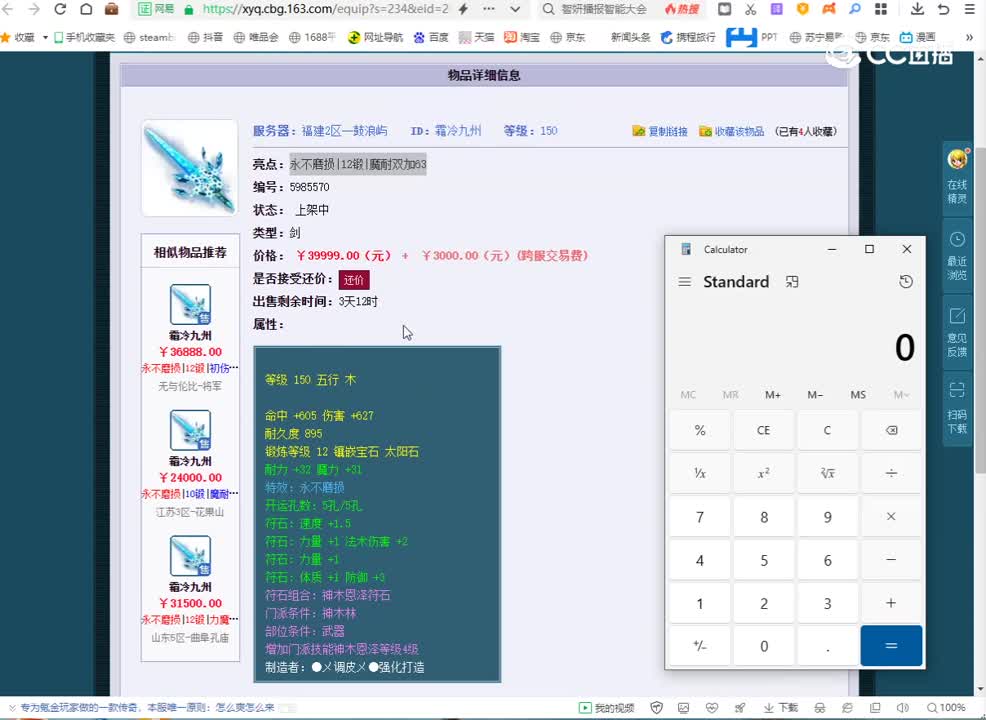
Task: Open 我的视频 in browser status bar
Action: click(607, 708)
